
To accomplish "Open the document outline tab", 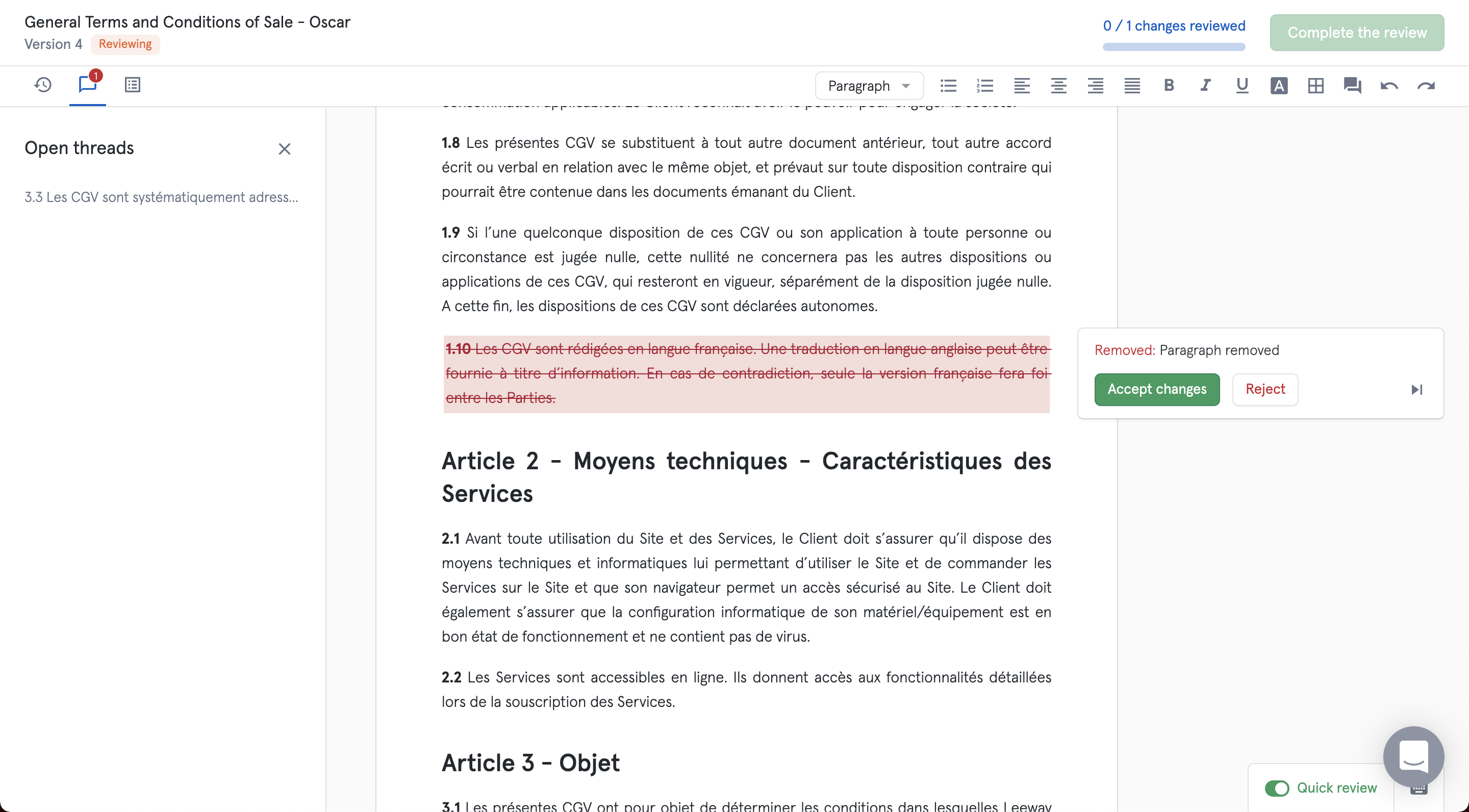I will click(132, 85).
